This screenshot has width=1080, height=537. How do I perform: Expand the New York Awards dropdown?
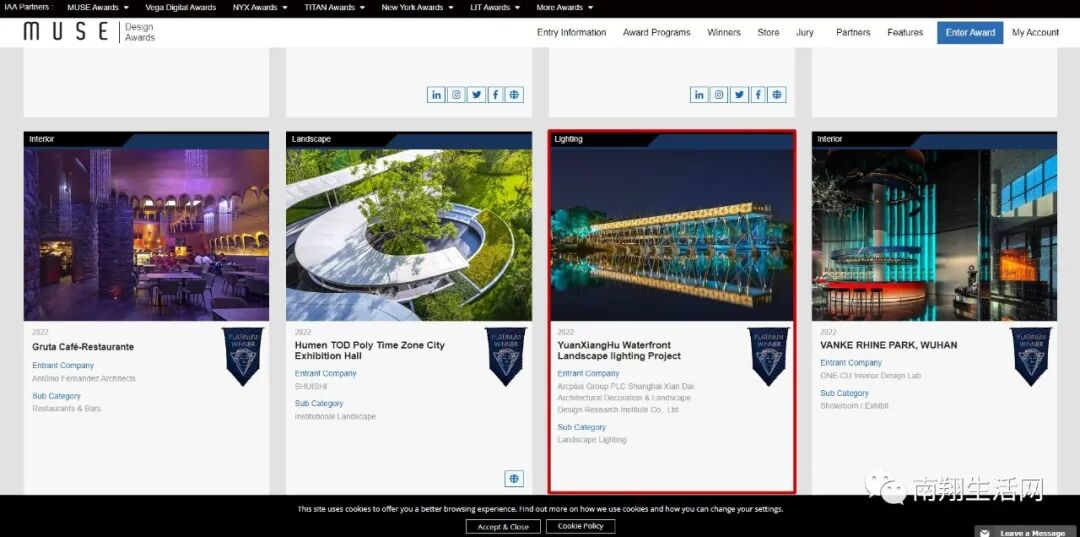[x=417, y=8]
